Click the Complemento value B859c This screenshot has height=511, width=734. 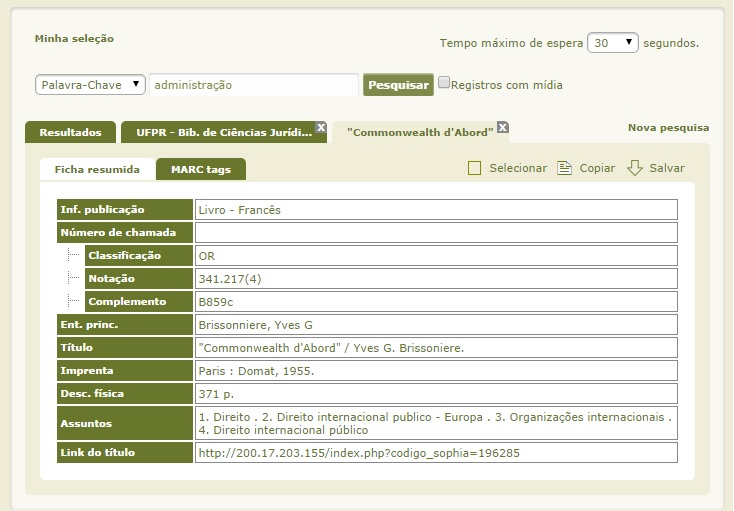click(215, 302)
